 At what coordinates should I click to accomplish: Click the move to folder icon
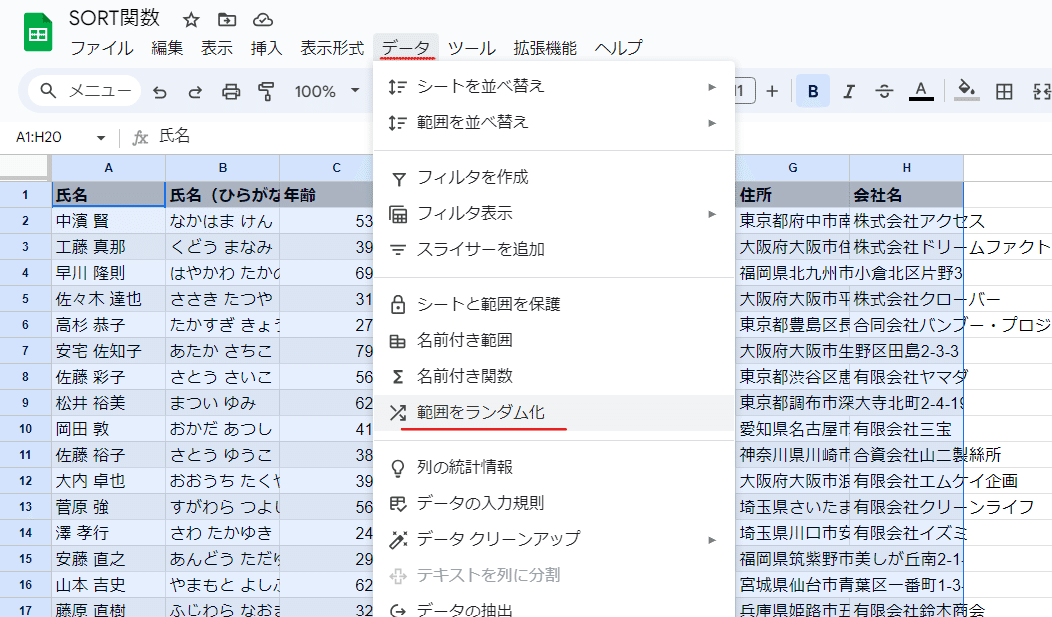(227, 20)
